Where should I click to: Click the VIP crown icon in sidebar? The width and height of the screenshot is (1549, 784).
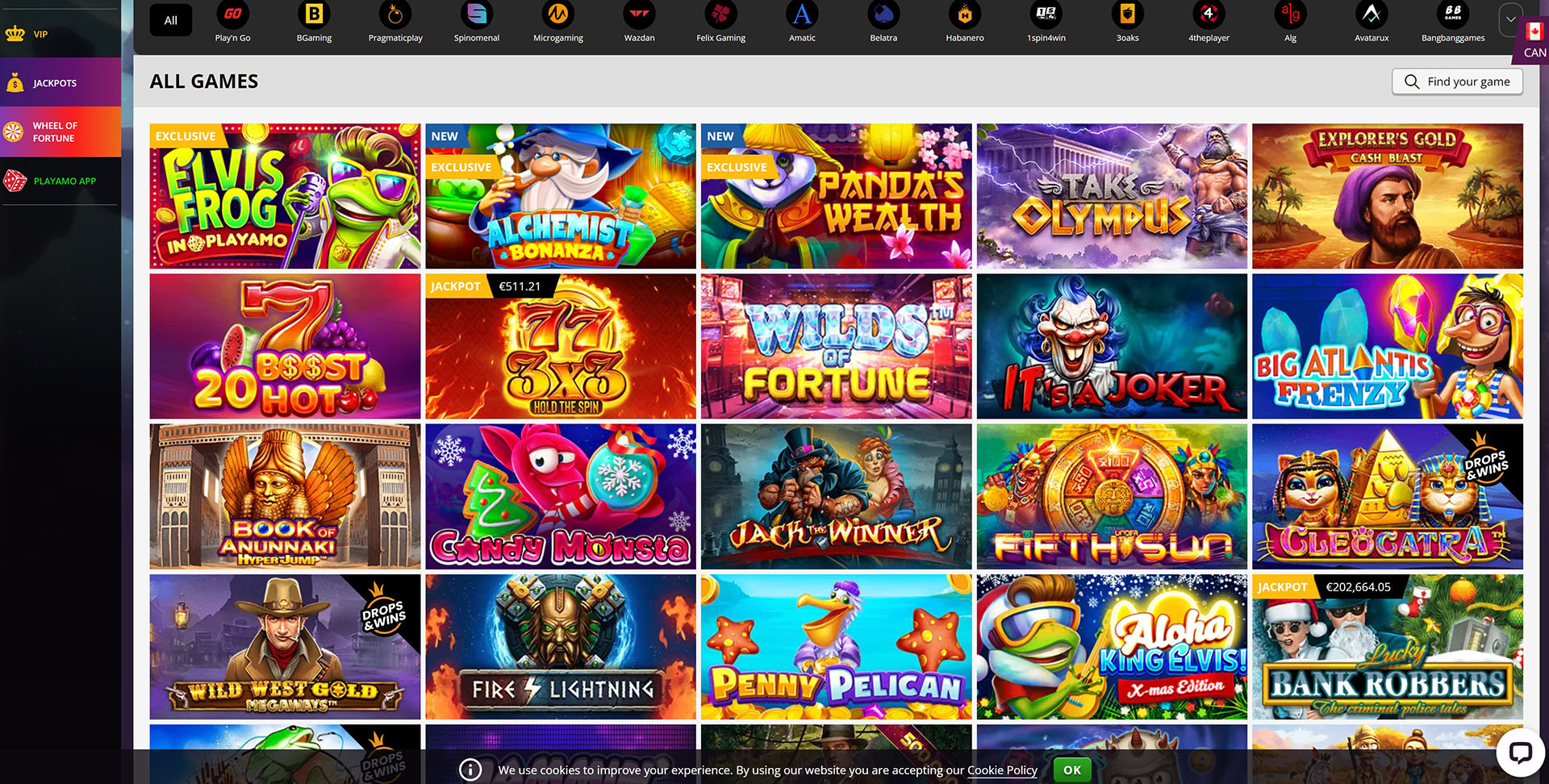coord(17,34)
